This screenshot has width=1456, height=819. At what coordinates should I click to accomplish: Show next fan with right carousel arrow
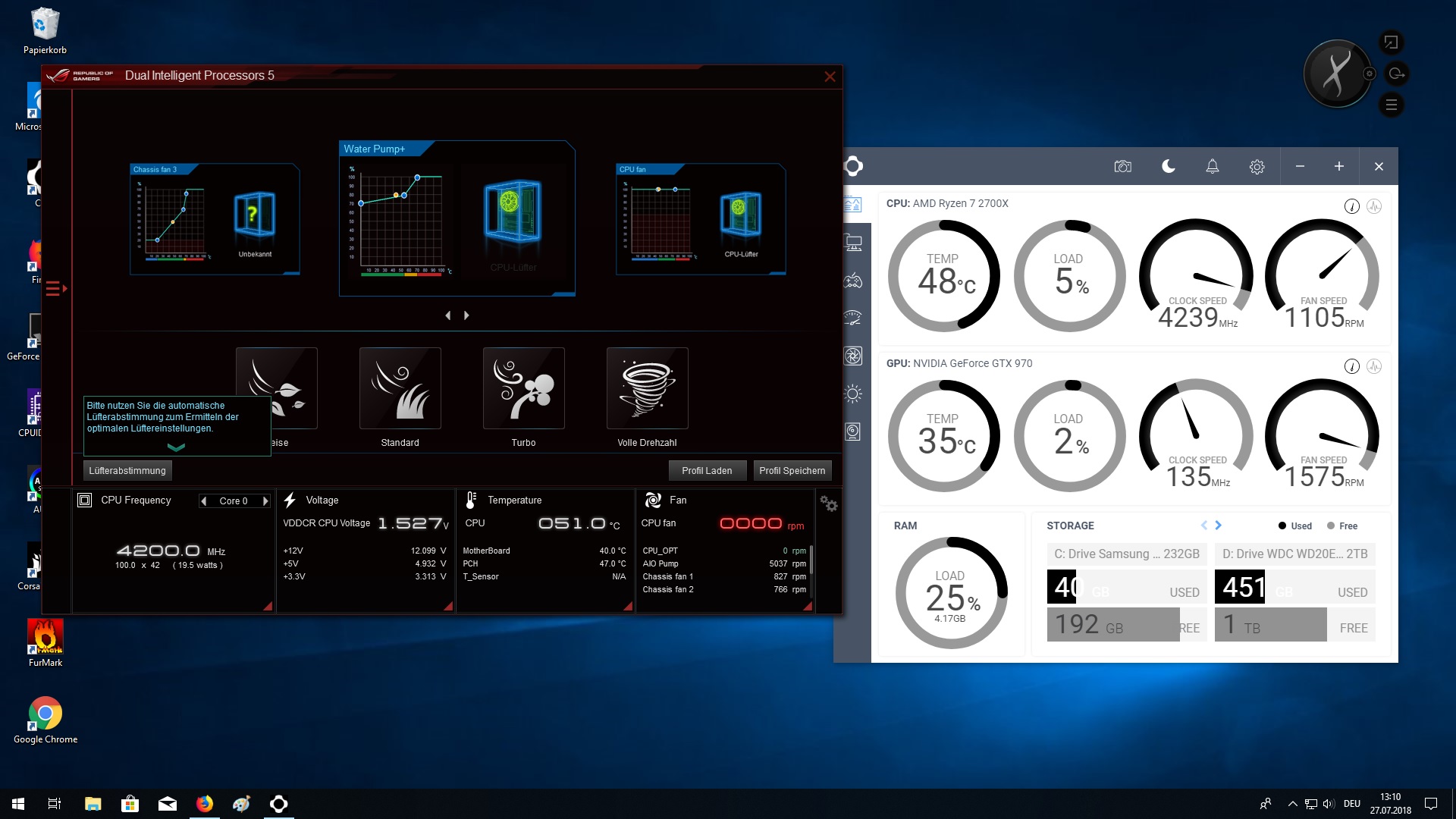click(x=466, y=315)
